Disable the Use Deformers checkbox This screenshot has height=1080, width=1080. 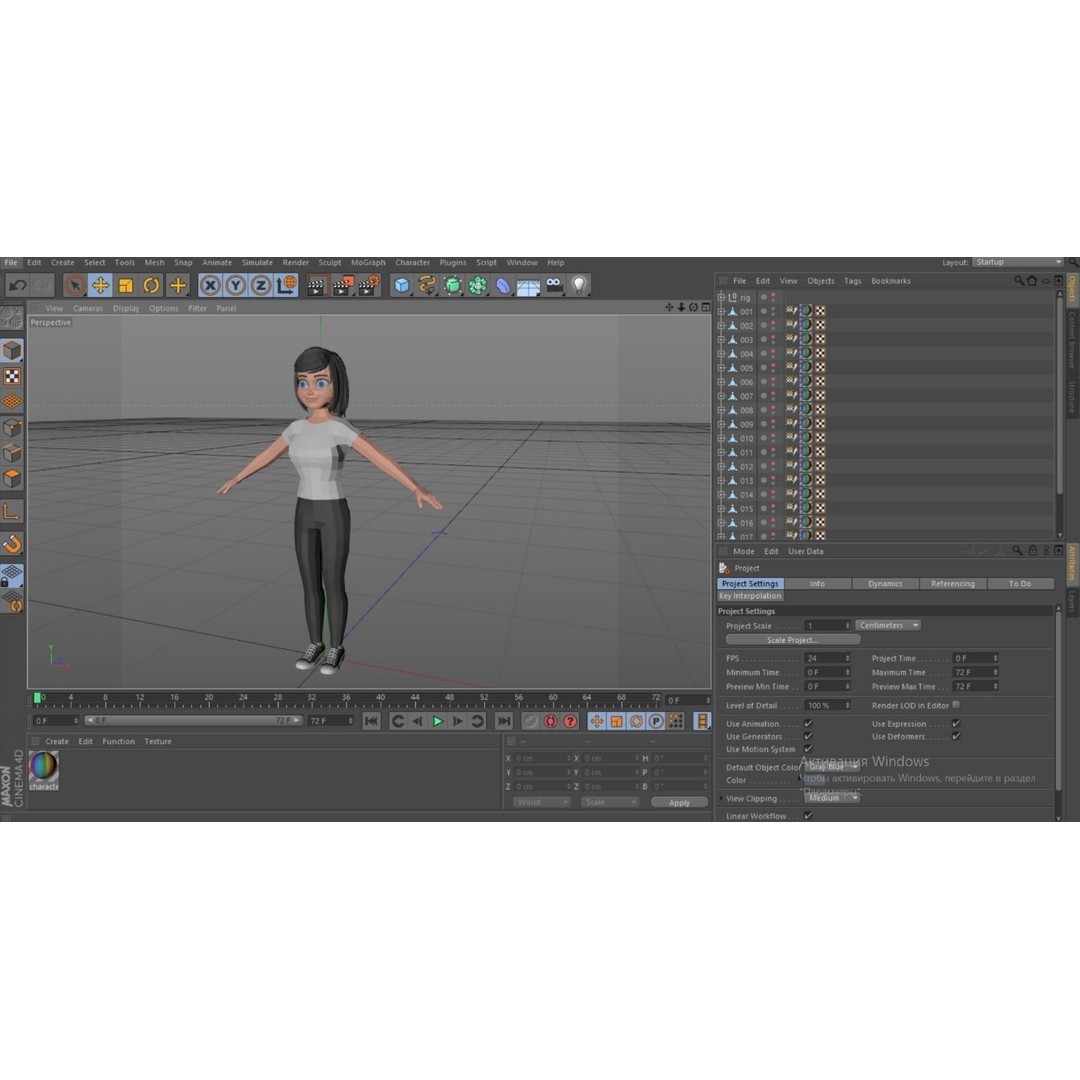956,737
